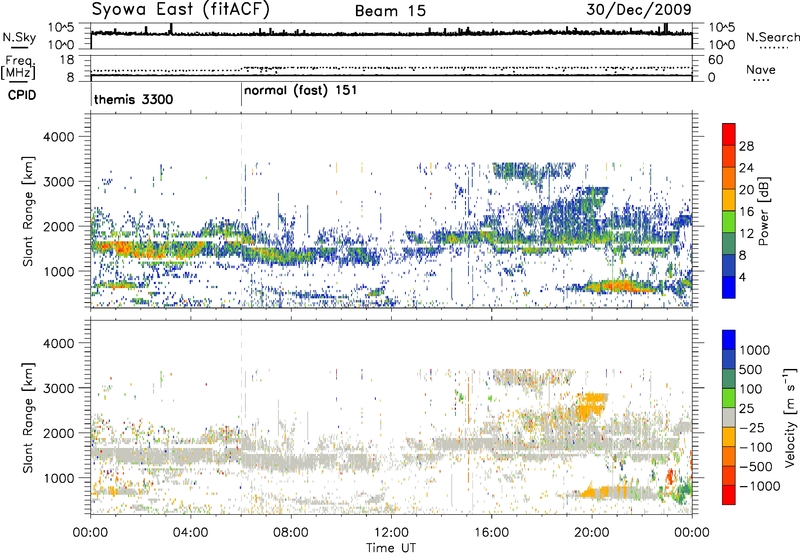This screenshot has width=800, height=554.
Task: Click the '60' tick on the Nave axis
Action: [x=715, y=60]
